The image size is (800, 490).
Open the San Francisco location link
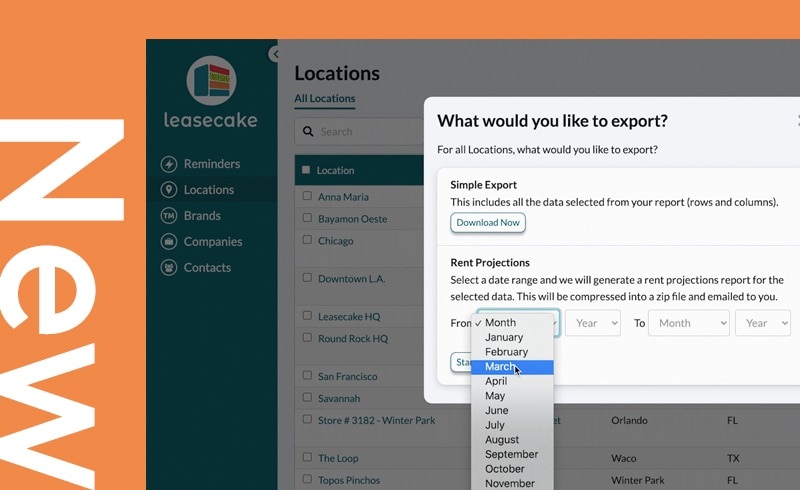[x=347, y=377]
